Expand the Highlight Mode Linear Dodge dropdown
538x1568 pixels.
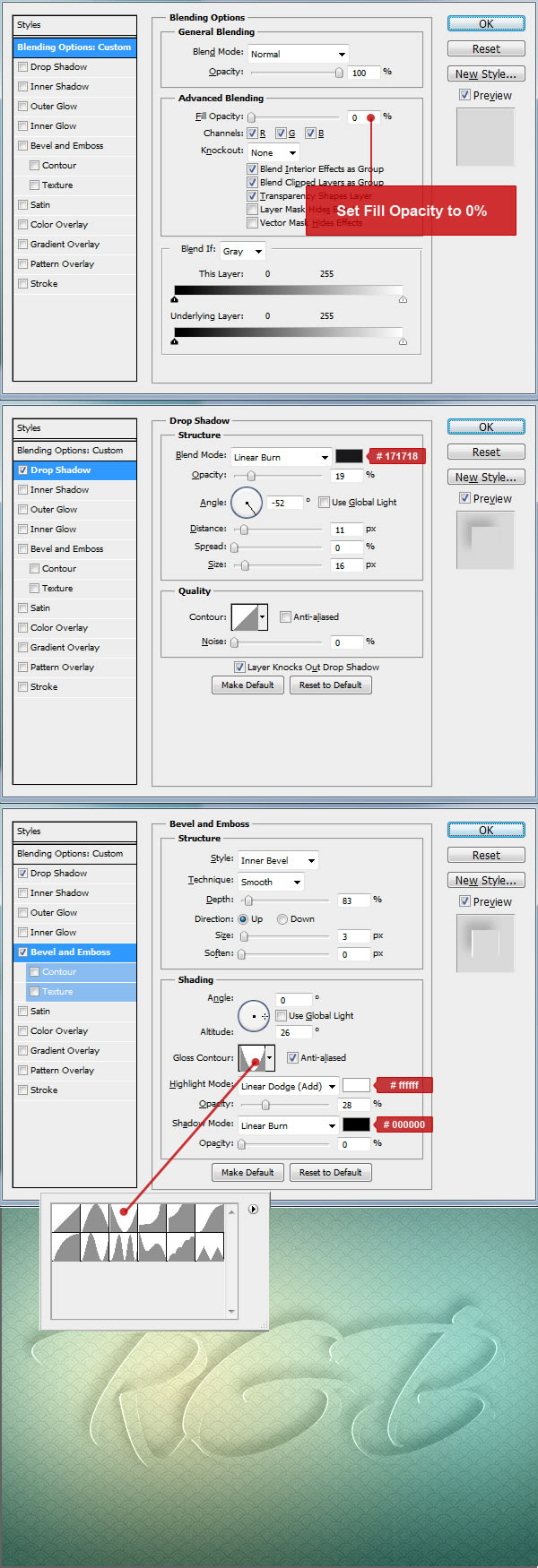tap(288, 1086)
